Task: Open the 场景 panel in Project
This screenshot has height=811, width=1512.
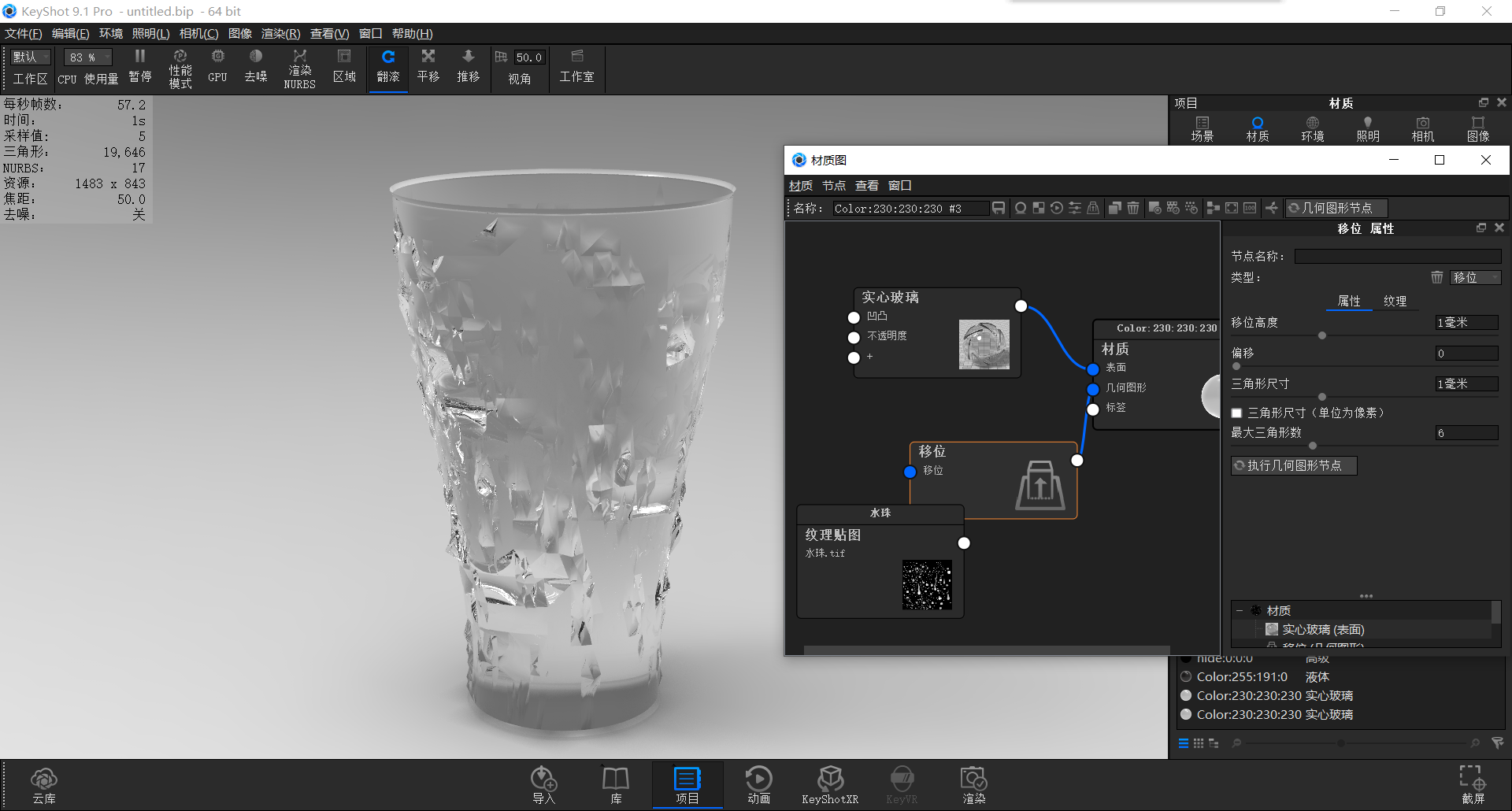Action: pos(1203,128)
